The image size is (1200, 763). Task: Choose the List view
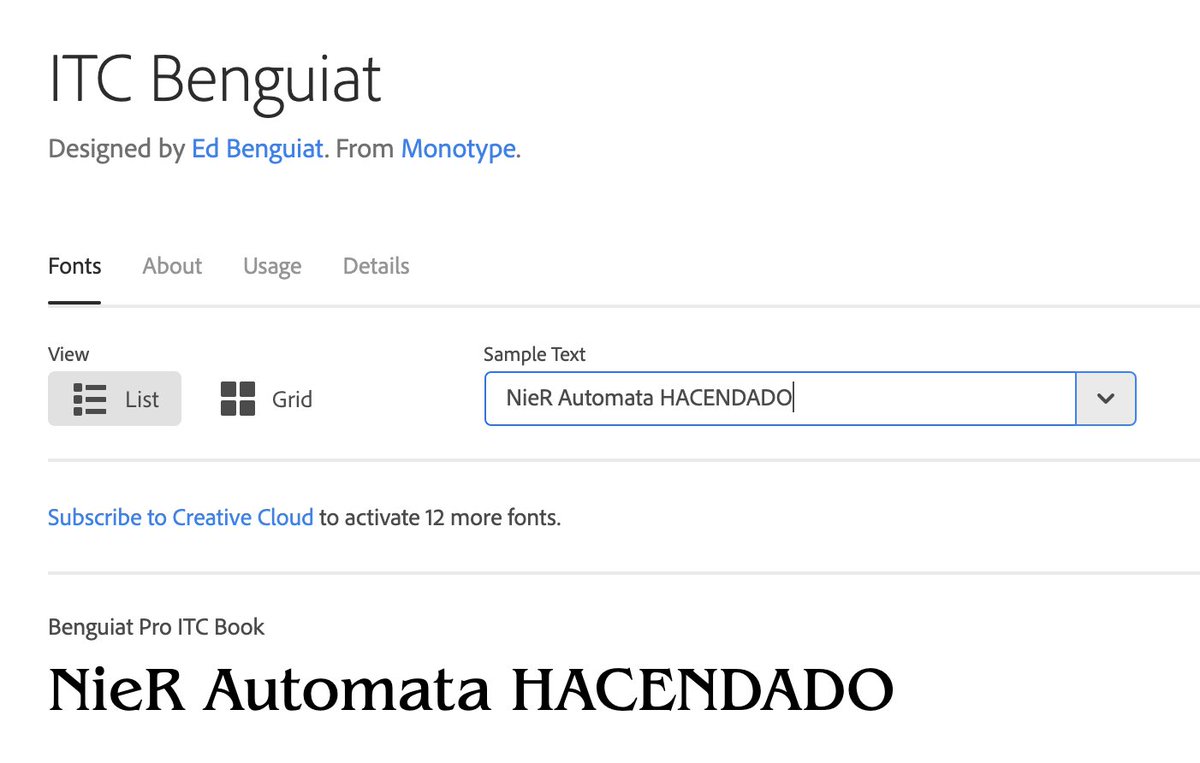coord(115,399)
